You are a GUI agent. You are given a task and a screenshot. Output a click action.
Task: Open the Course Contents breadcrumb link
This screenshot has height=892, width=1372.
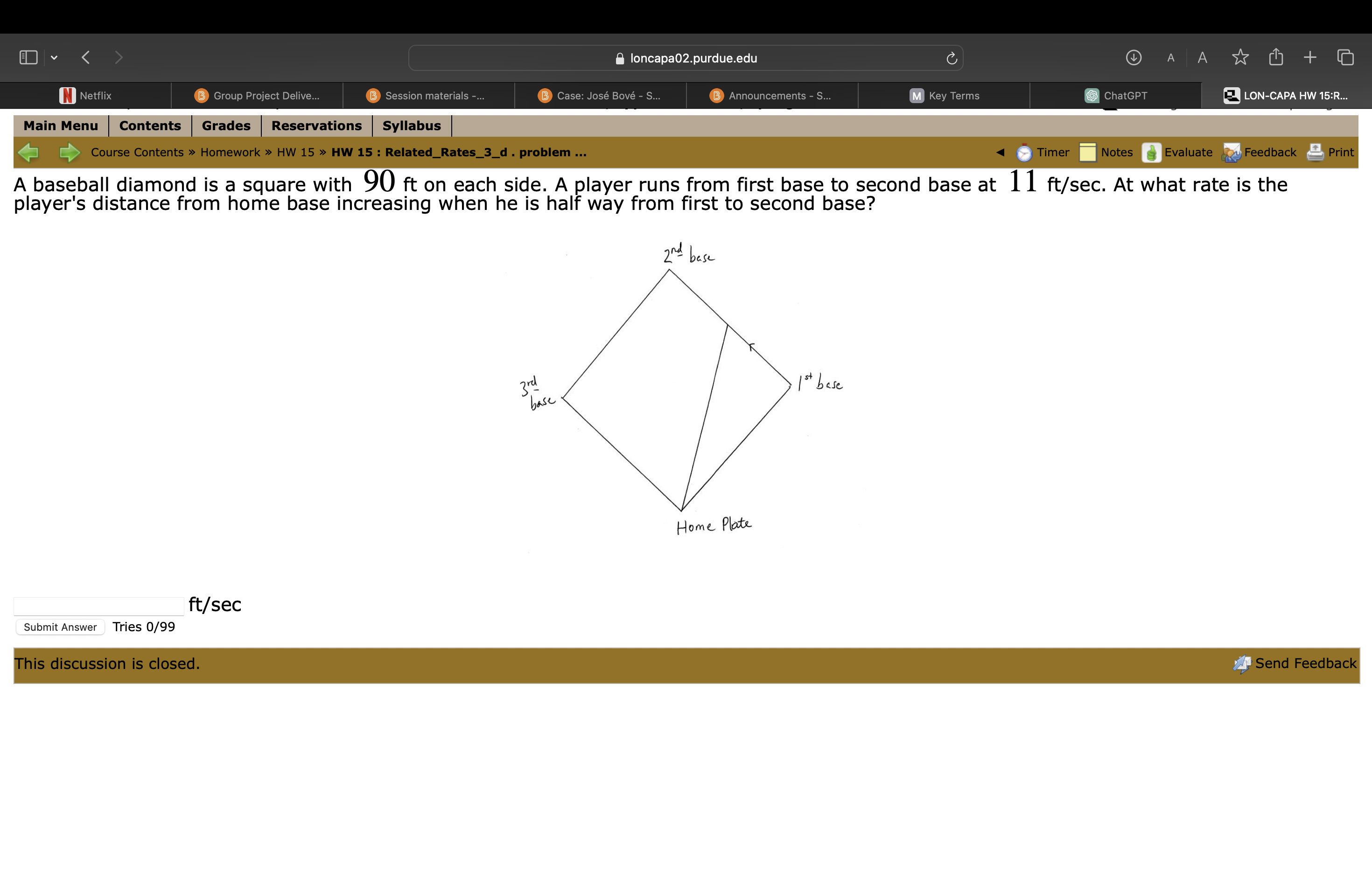point(137,152)
